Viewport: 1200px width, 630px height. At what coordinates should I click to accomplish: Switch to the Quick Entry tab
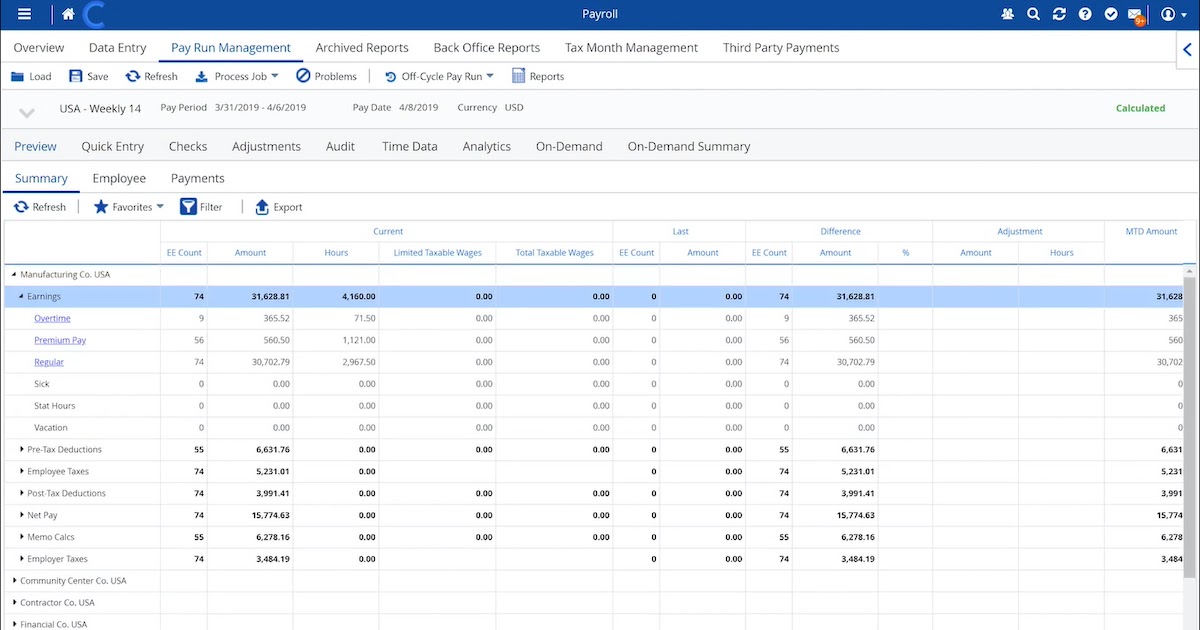tap(113, 146)
